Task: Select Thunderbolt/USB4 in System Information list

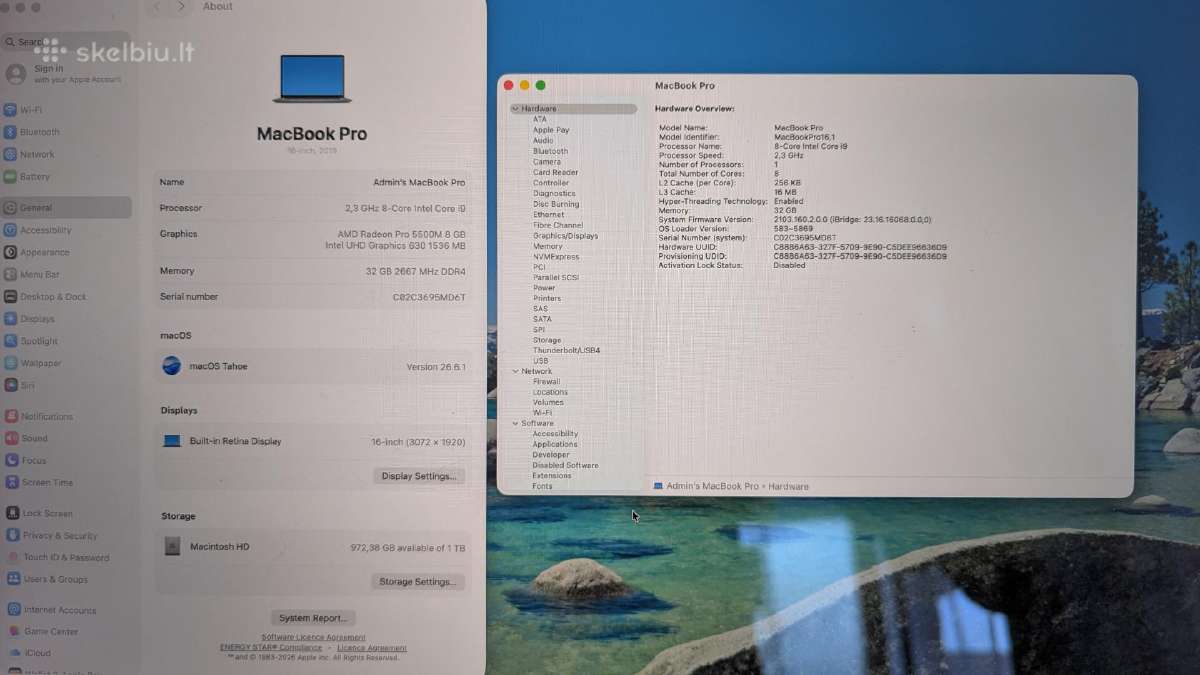Action: coord(566,350)
